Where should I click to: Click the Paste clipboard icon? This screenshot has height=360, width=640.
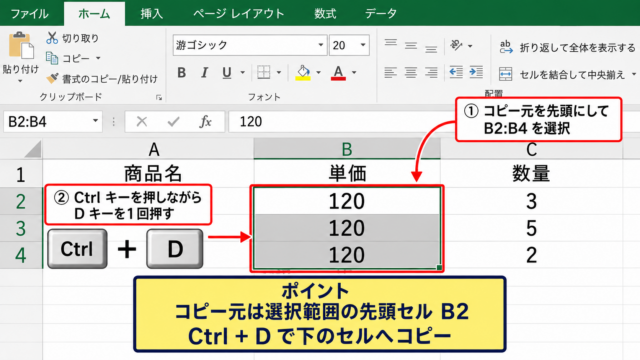21,46
